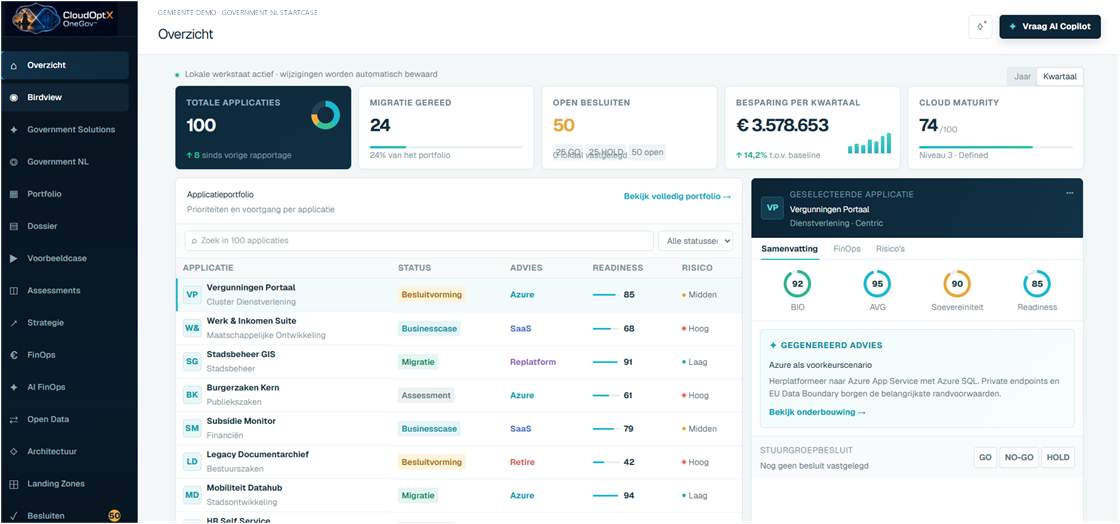Click the Strategie arrow icon
Image resolution: width=1120 pixels, height=524 pixels.
click(14, 323)
